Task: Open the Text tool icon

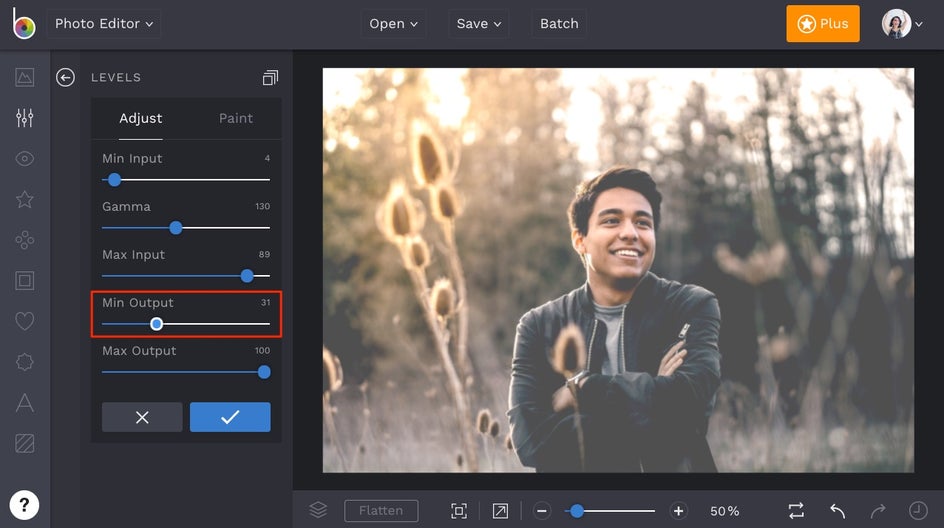Action: (x=25, y=403)
